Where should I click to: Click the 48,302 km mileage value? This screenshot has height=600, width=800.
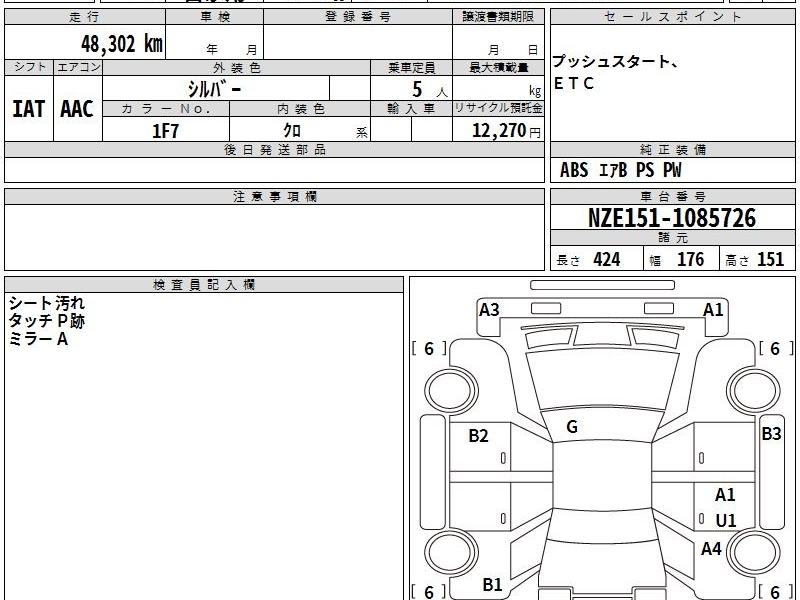[122, 44]
